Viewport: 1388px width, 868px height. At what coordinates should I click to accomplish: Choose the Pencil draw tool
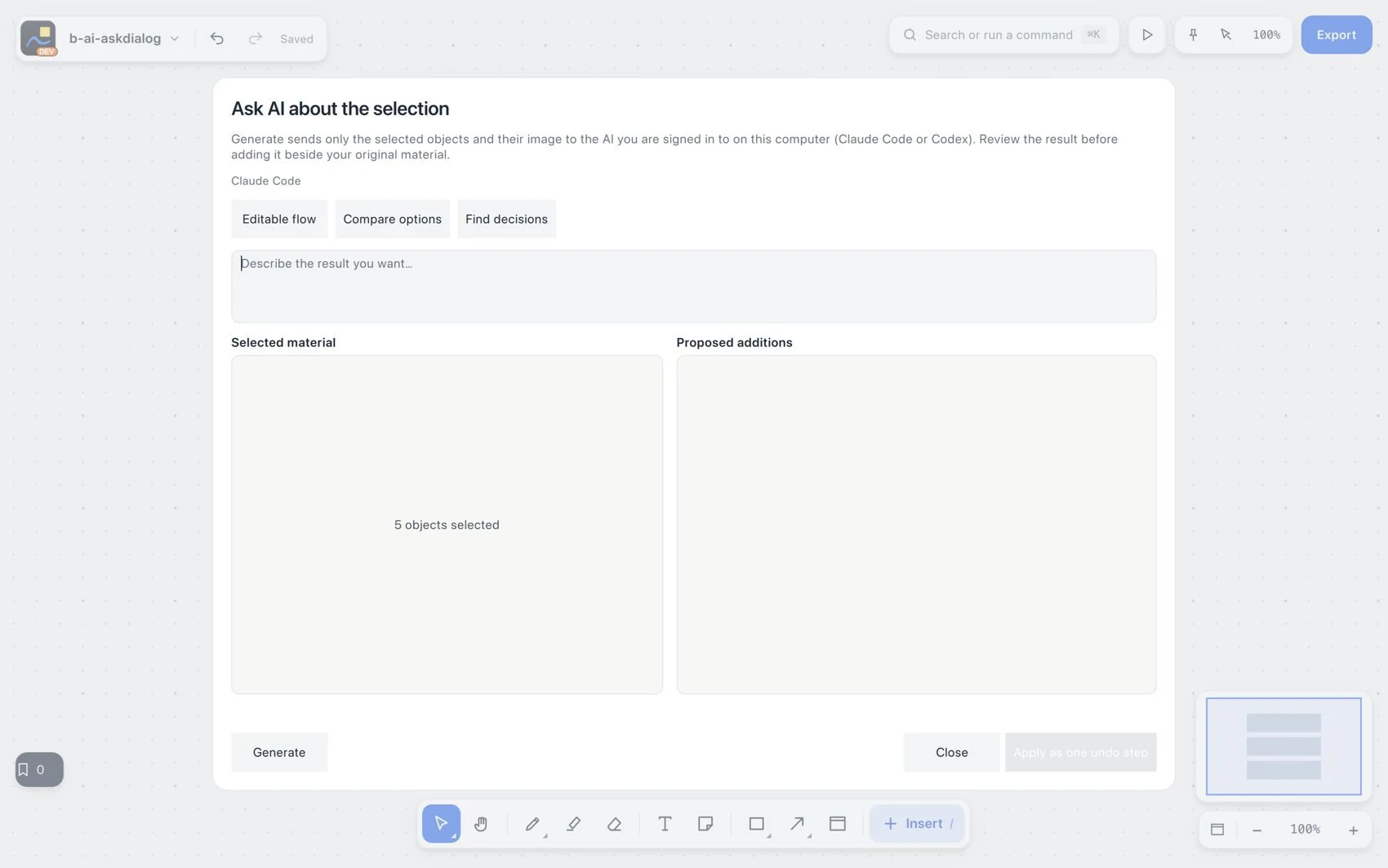532,823
